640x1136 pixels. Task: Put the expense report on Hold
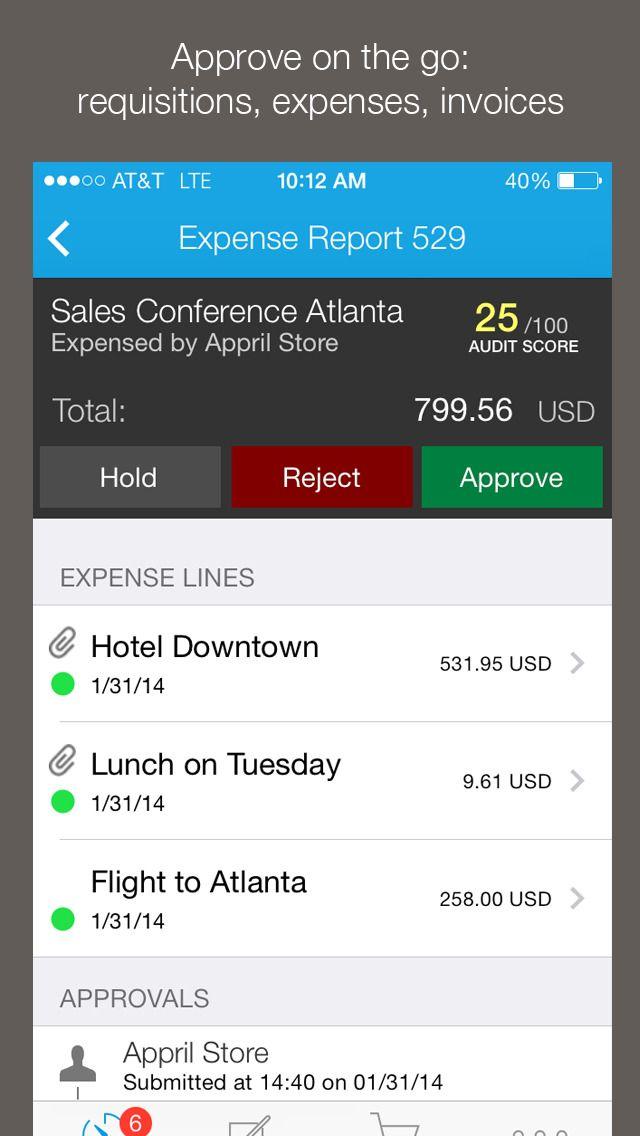[x=129, y=477]
